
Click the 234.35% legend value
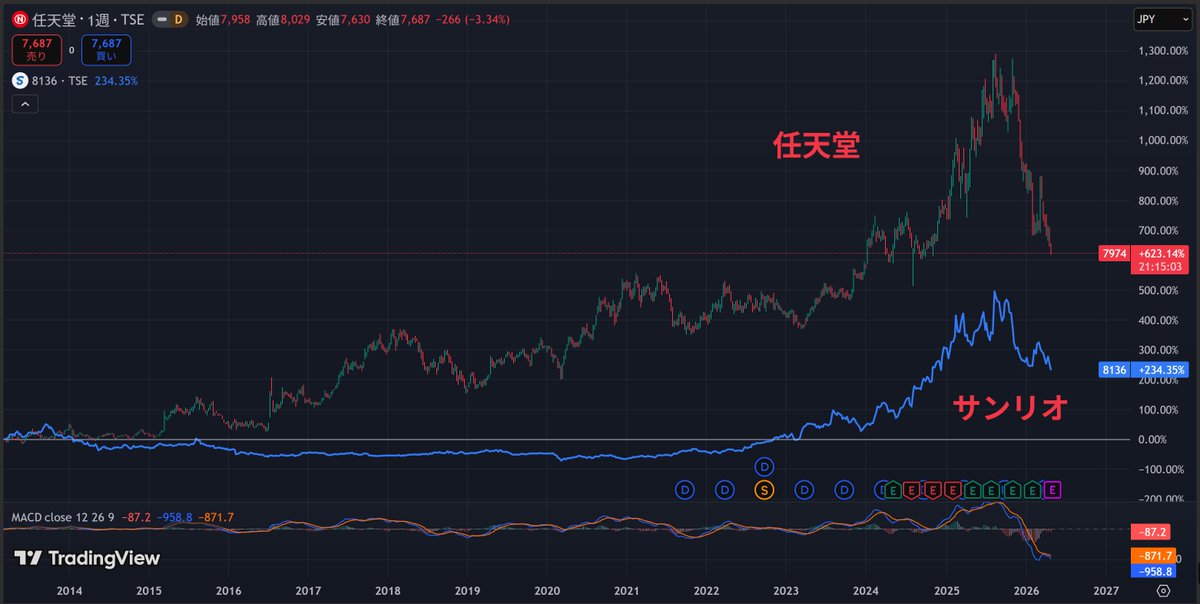(x=116, y=81)
